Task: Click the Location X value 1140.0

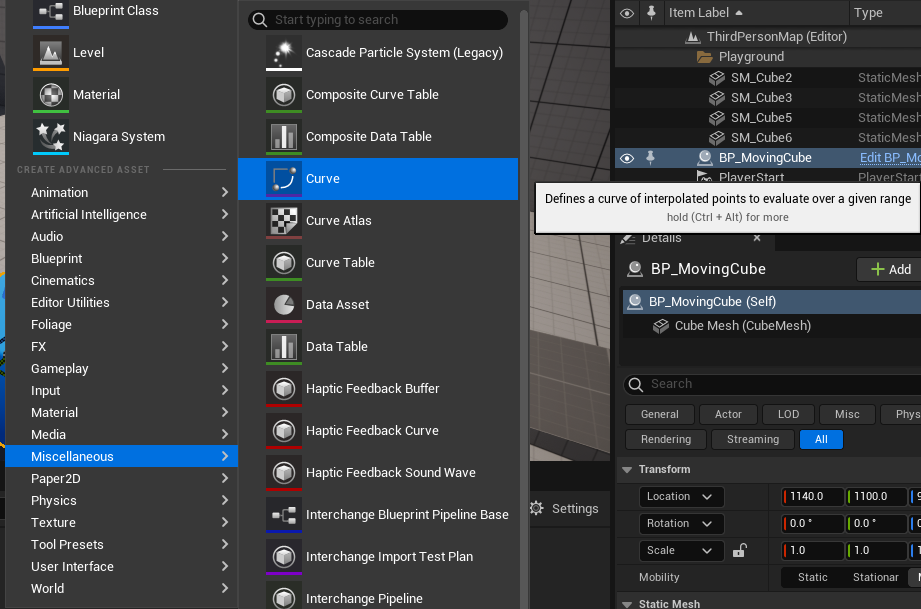Action: (813, 497)
